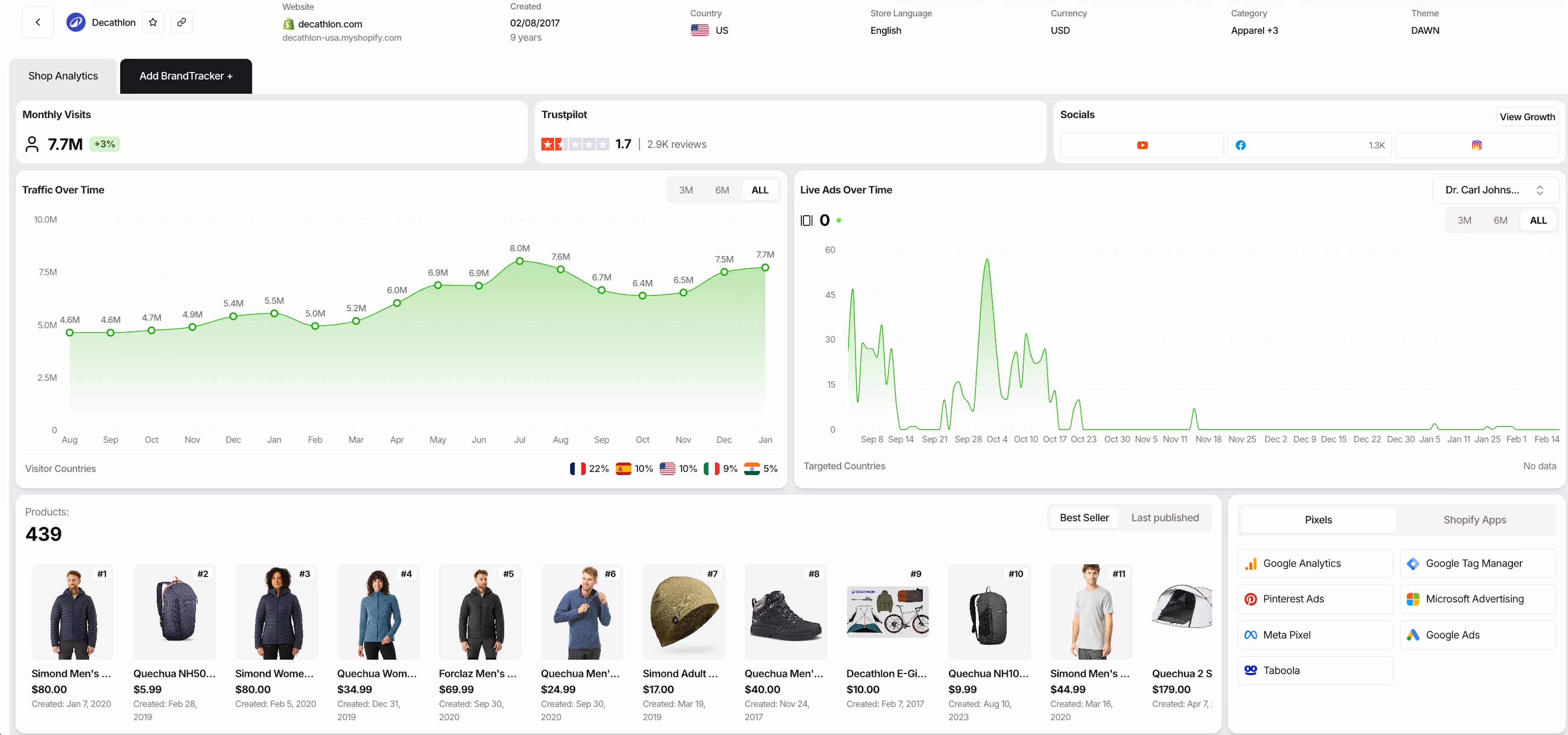Open the Instagram social channel

1477,145
